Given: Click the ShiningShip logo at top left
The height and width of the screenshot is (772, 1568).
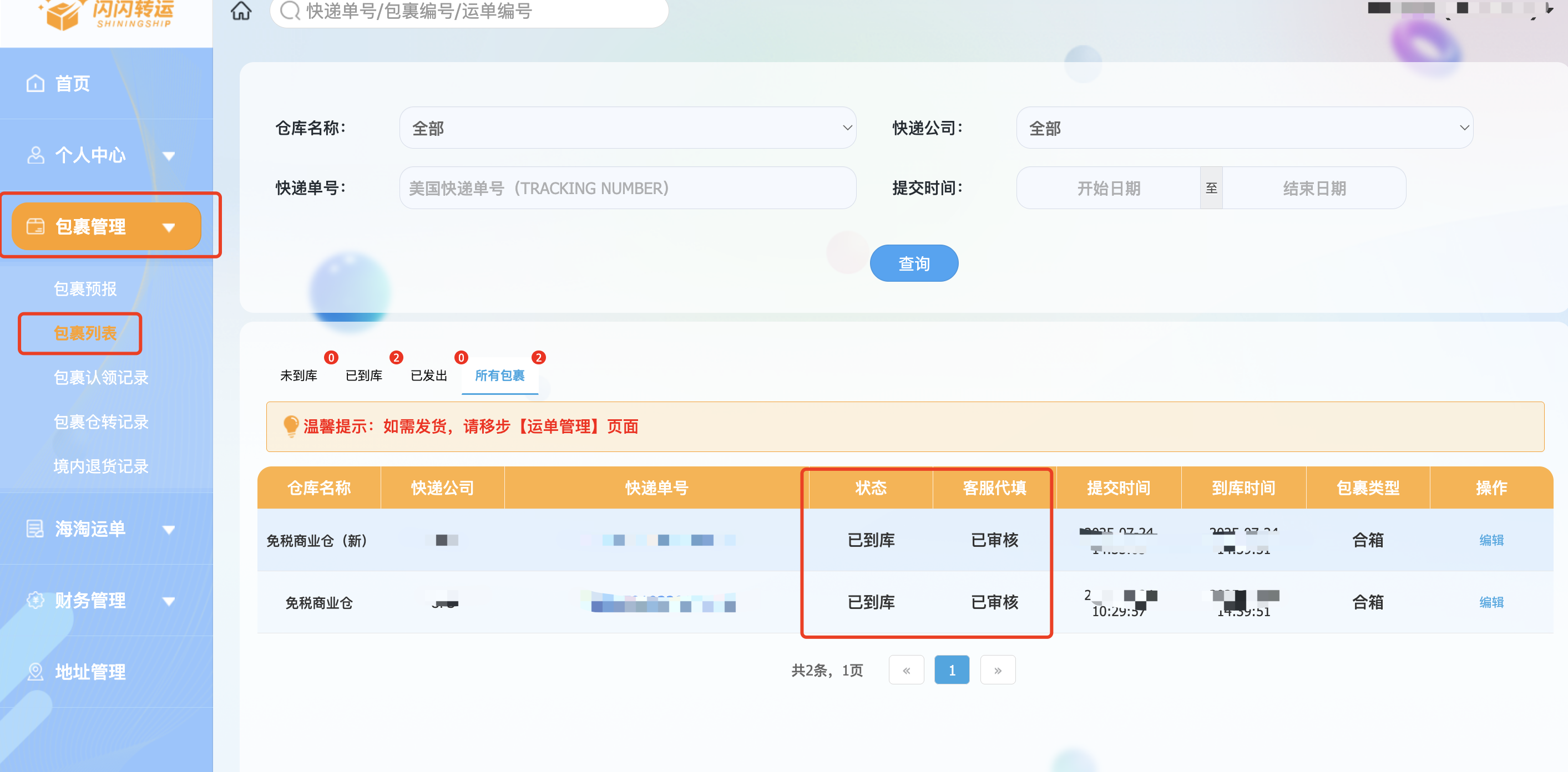Looking at the screenshot, I should [107, 15].
